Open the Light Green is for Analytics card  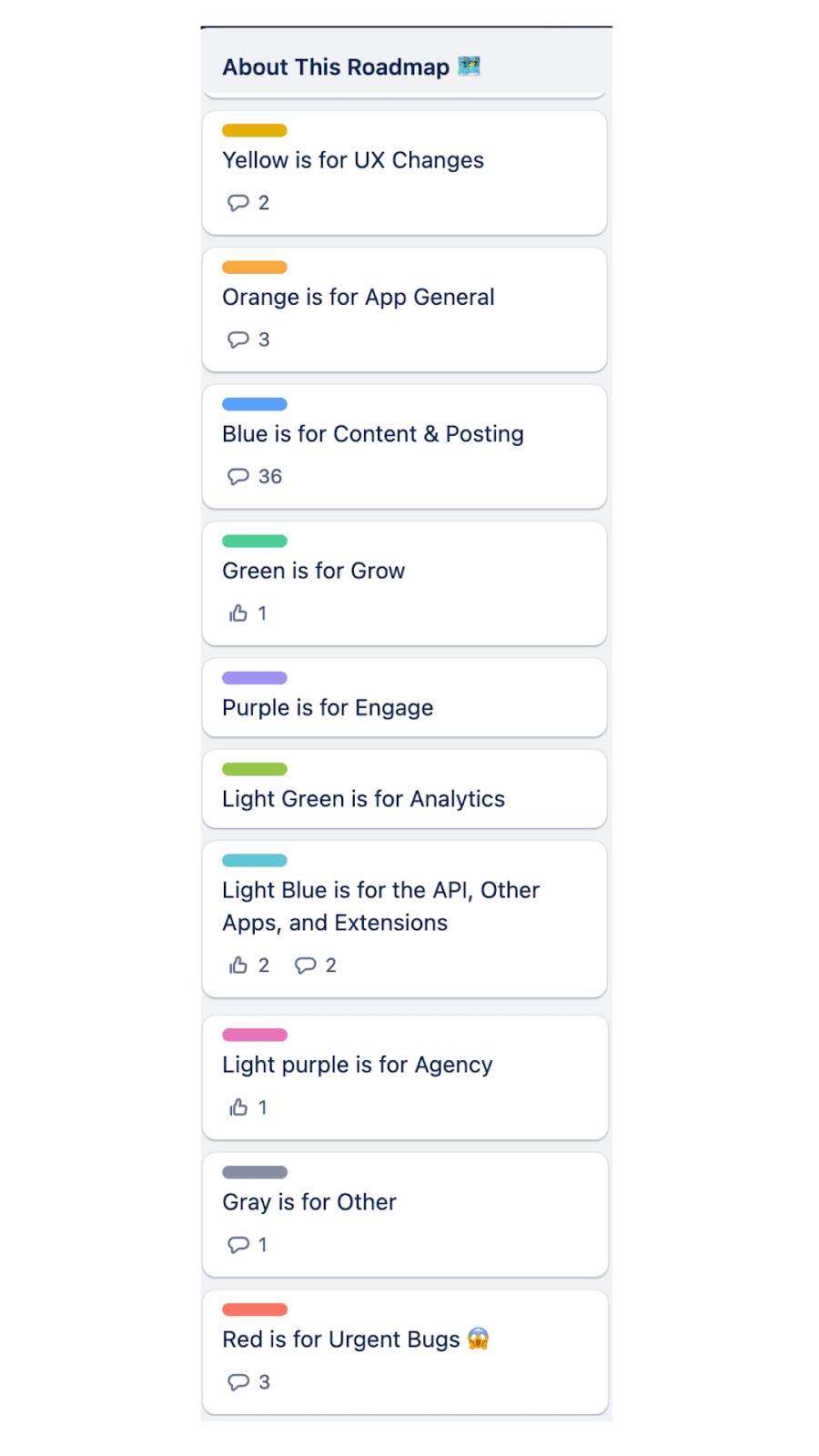click(x=404, y=789)
